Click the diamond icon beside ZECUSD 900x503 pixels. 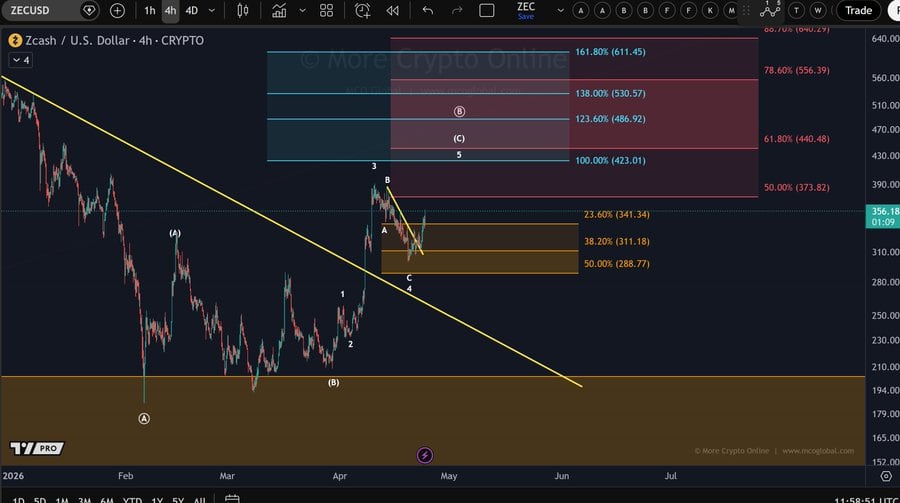coord(89,10)
